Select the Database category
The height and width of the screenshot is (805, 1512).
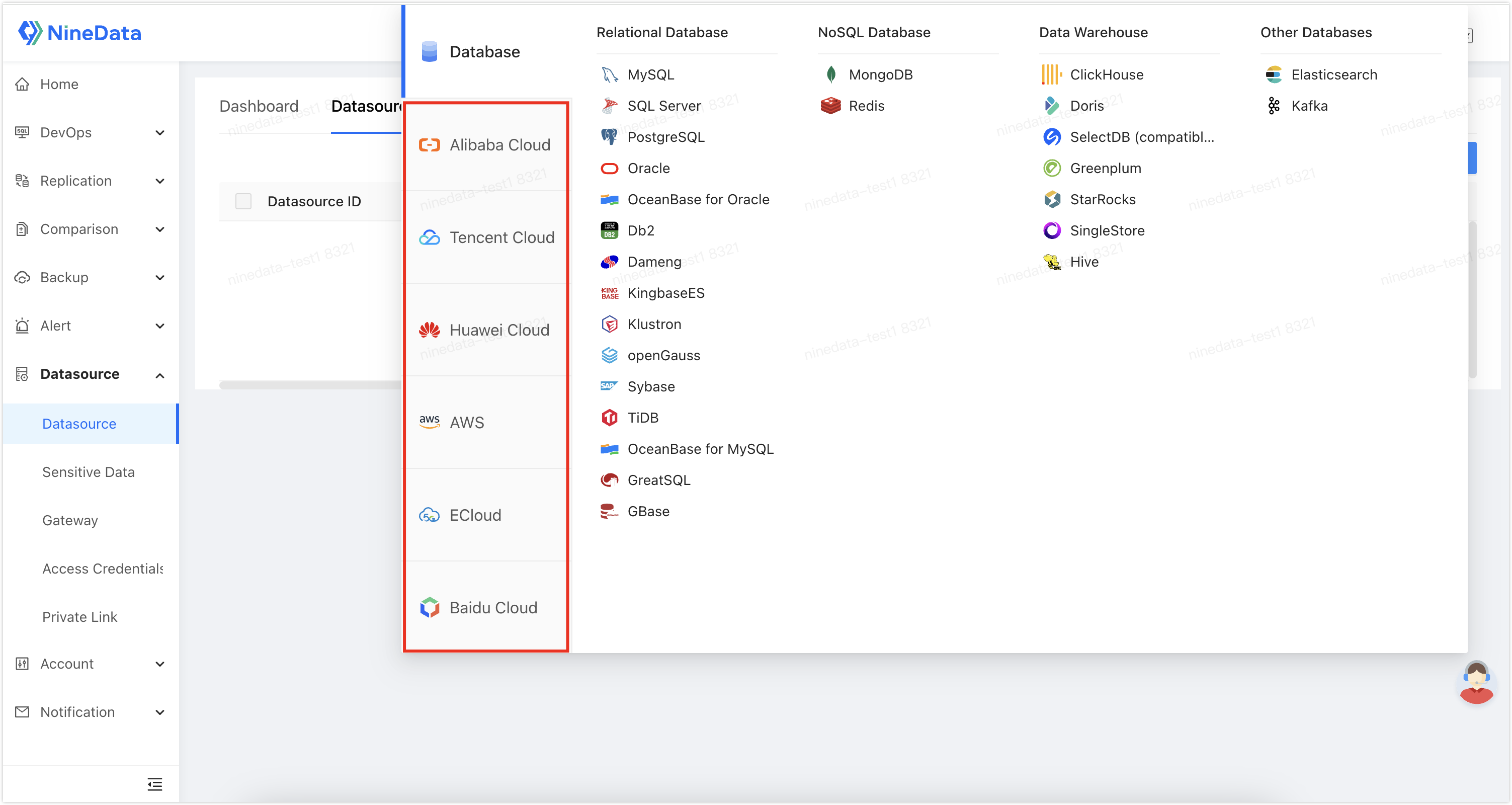coord(487,52)
